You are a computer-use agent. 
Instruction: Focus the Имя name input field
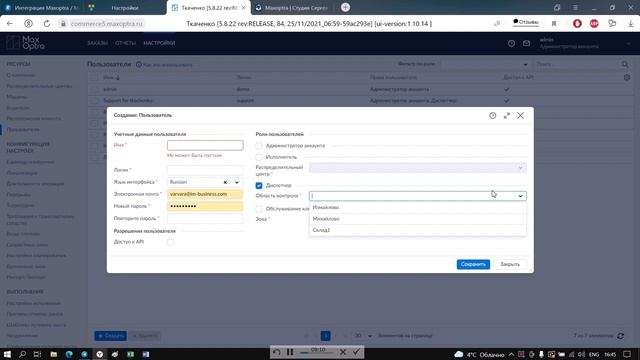[x=205, y=145]
